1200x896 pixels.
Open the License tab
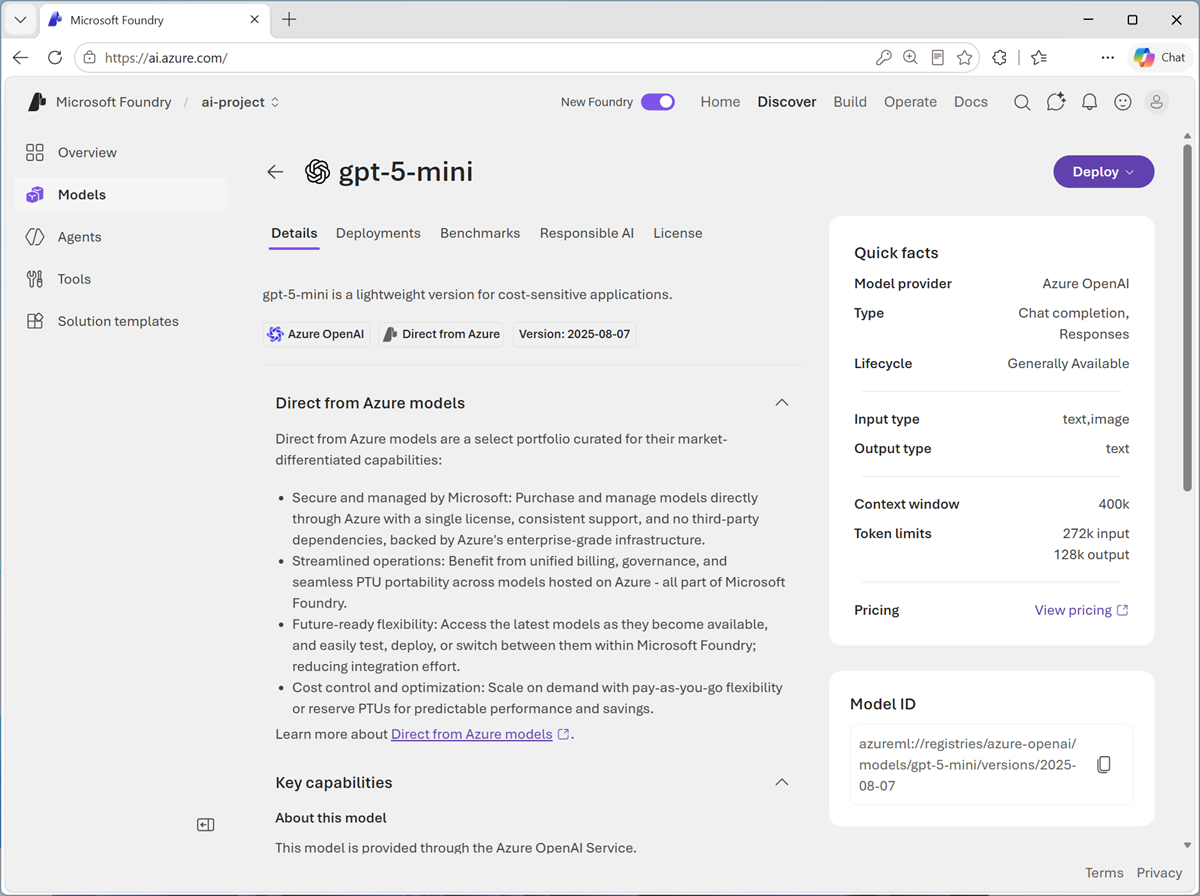678,233
